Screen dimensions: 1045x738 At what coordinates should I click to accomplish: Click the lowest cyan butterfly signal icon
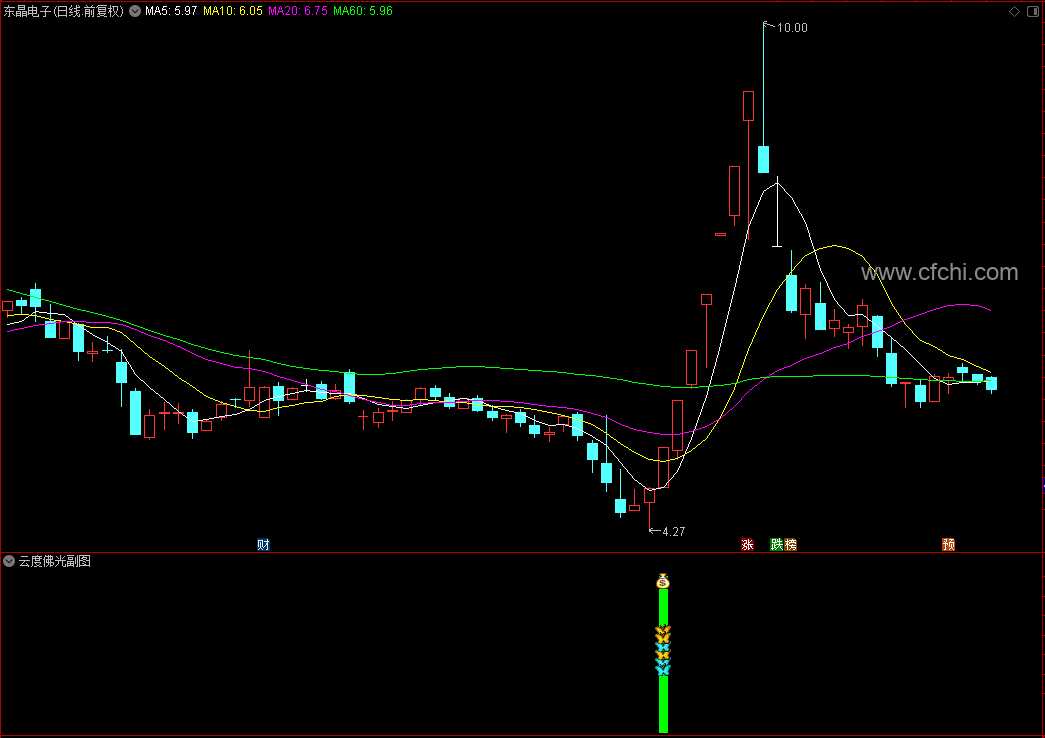[x=662, y=670]
